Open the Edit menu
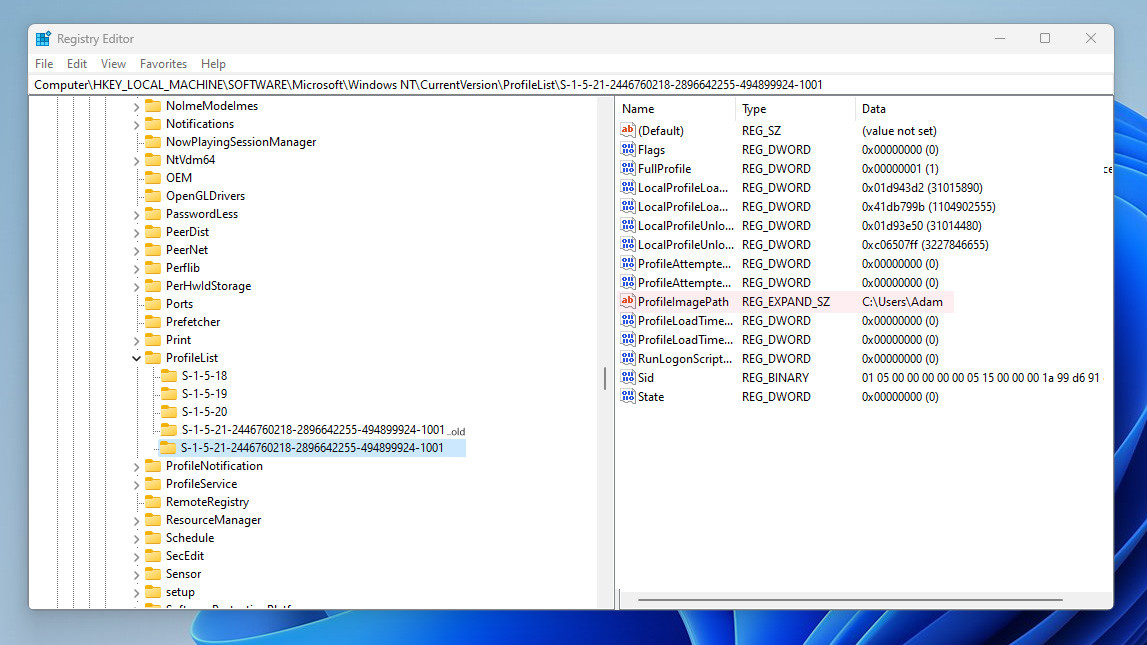 (x=77, y=64)
